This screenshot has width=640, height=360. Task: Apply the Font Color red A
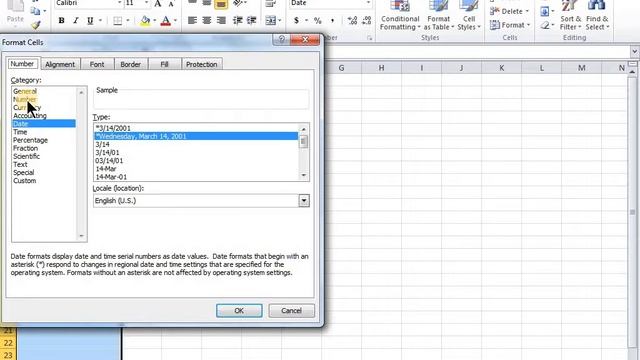click(x=166, y=20)
